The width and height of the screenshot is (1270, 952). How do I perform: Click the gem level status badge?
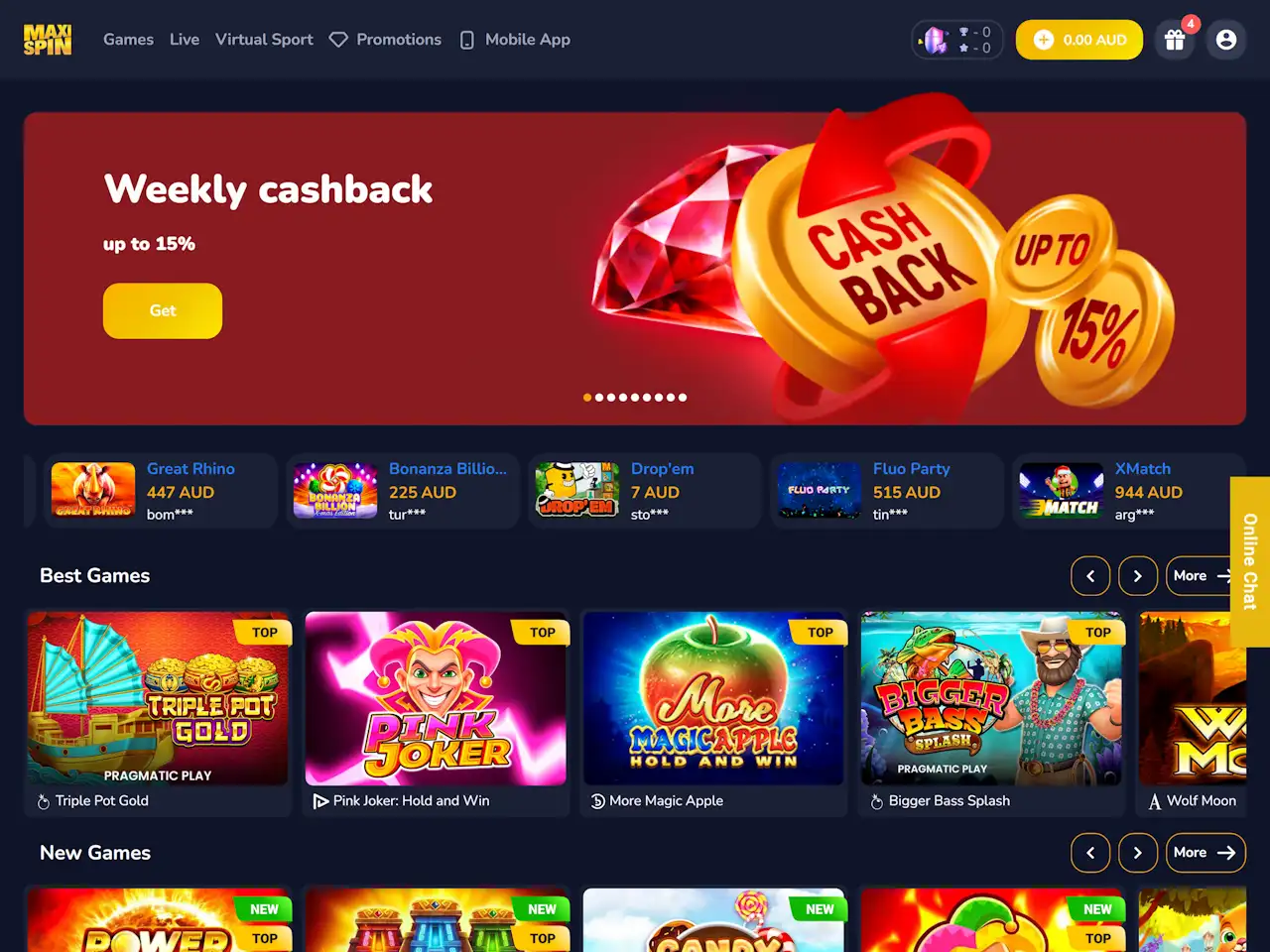tap(956, 40)
